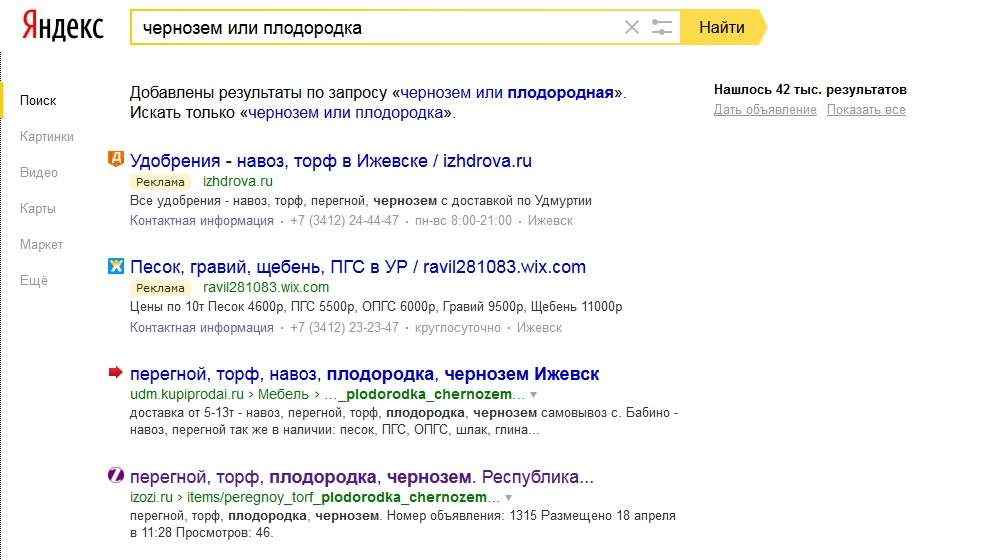Viewport: 990px width, 560px height.
Task: Click the red arrow favicon of kupiprodai result
Action: point(116,372)
